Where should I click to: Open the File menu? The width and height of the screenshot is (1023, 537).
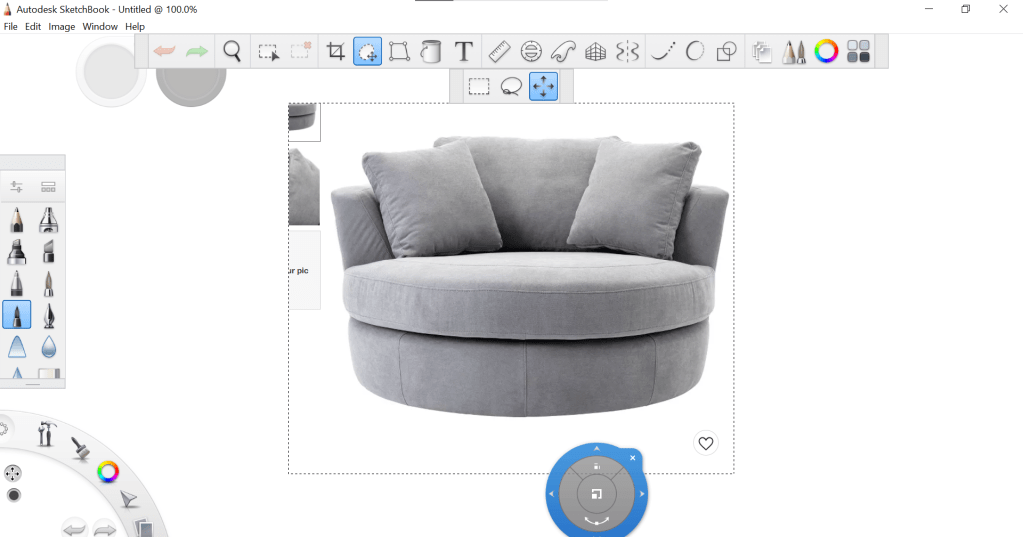pos(11,26)
